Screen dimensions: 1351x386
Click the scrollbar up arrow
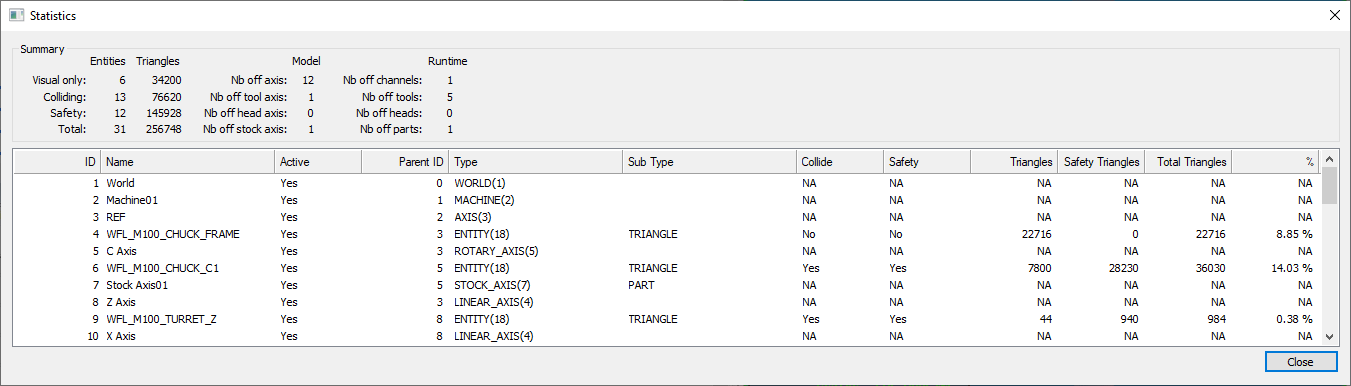click(1329, 160)
